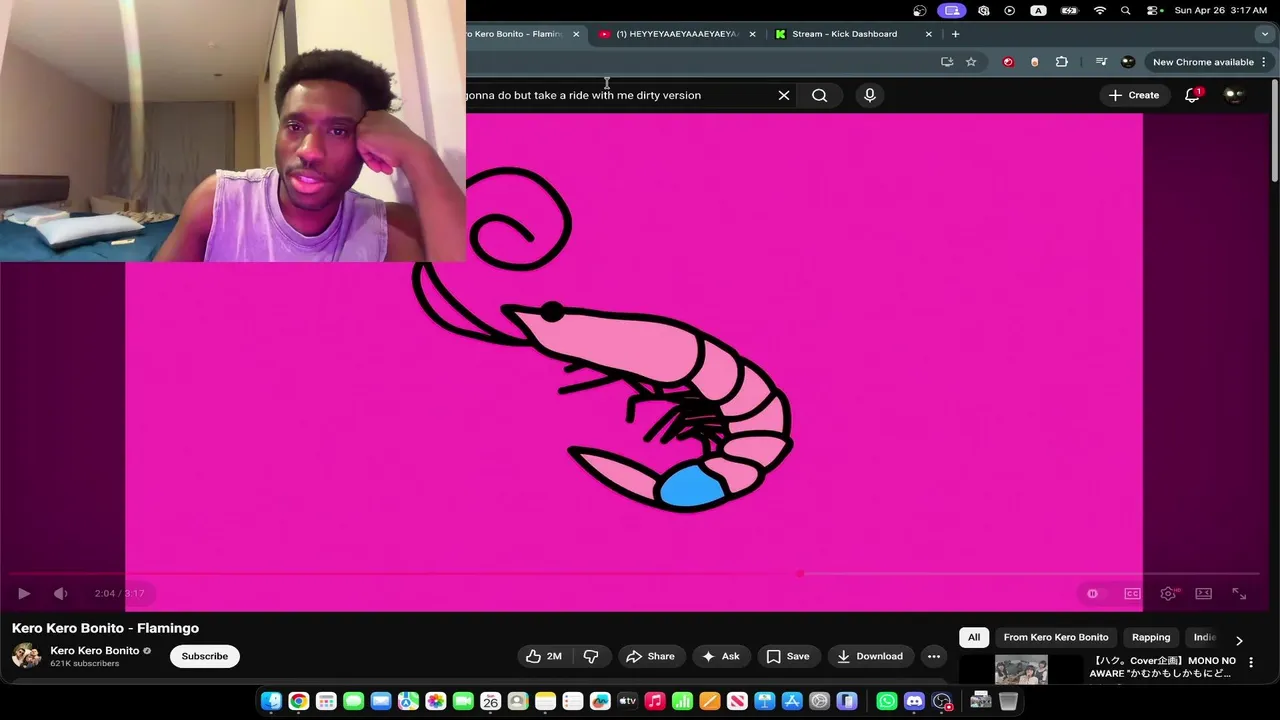Open the Kero Kero Bonito channel avatar
The image size is (1280, 720).
pos(26,656)
